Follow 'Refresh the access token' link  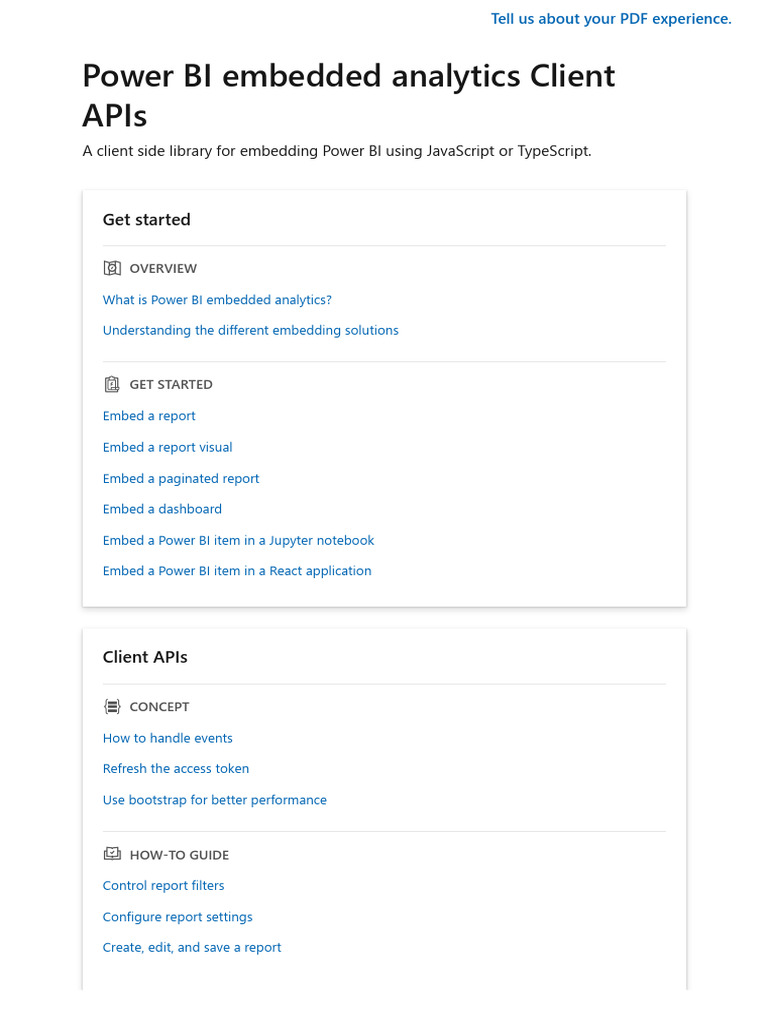point(176,769)
